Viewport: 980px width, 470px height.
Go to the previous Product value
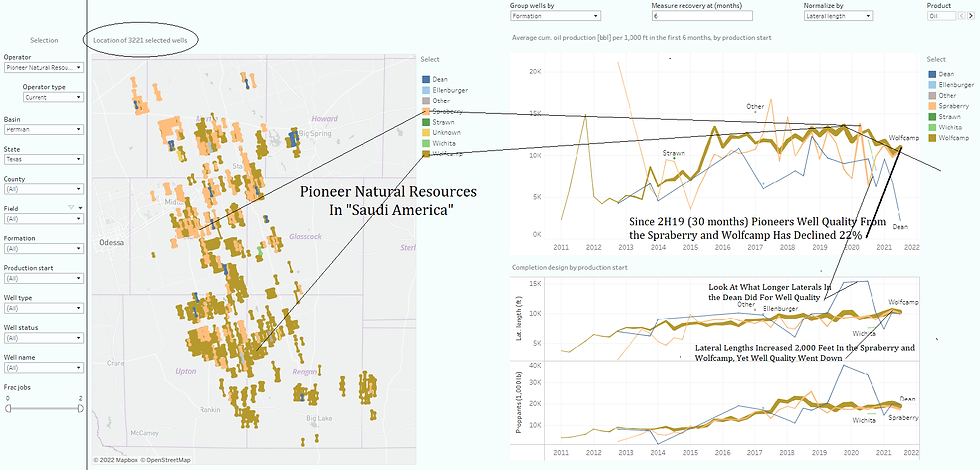tap(962, 16)
